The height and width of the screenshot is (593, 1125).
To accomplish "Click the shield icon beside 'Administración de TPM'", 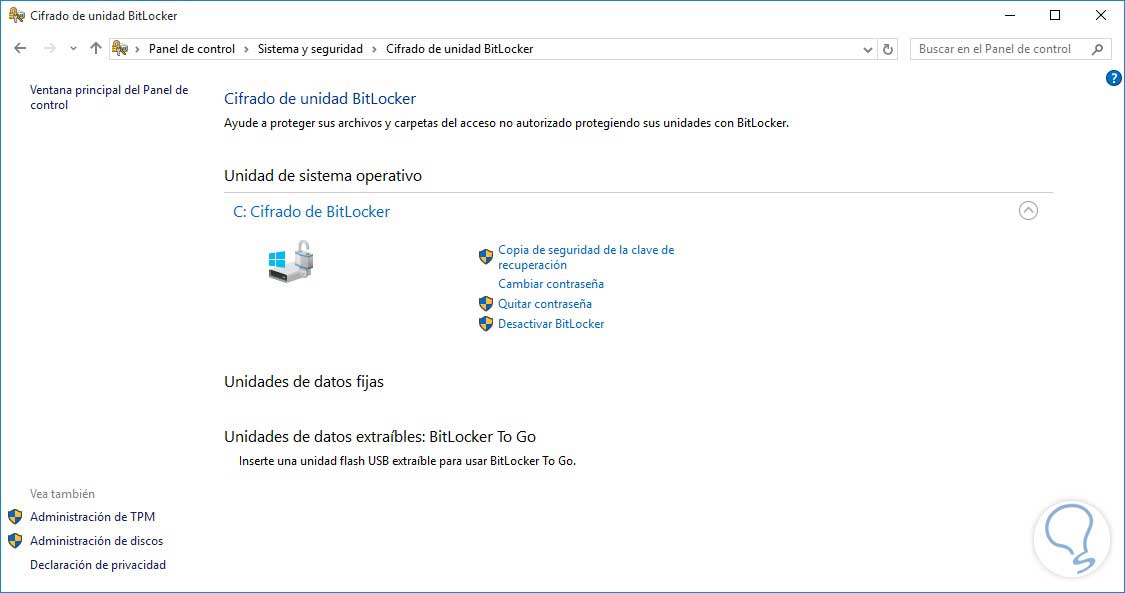I will pyautogui.click(x=15, y=517).
